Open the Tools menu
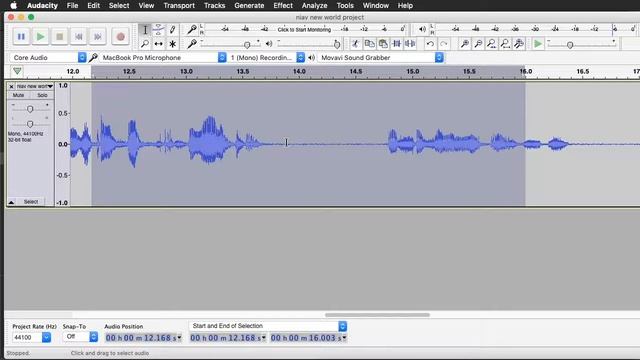 [x=345, y=6]
